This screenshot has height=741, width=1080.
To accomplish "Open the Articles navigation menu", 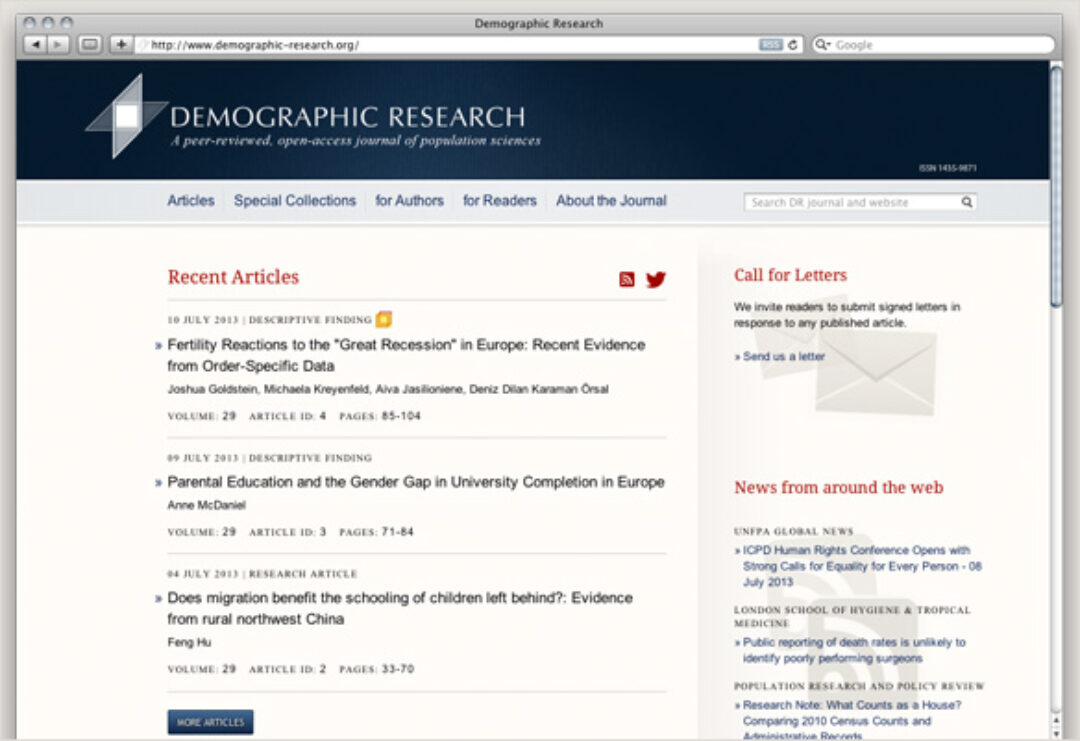I will pyautogui.click(x=191, y=201).
